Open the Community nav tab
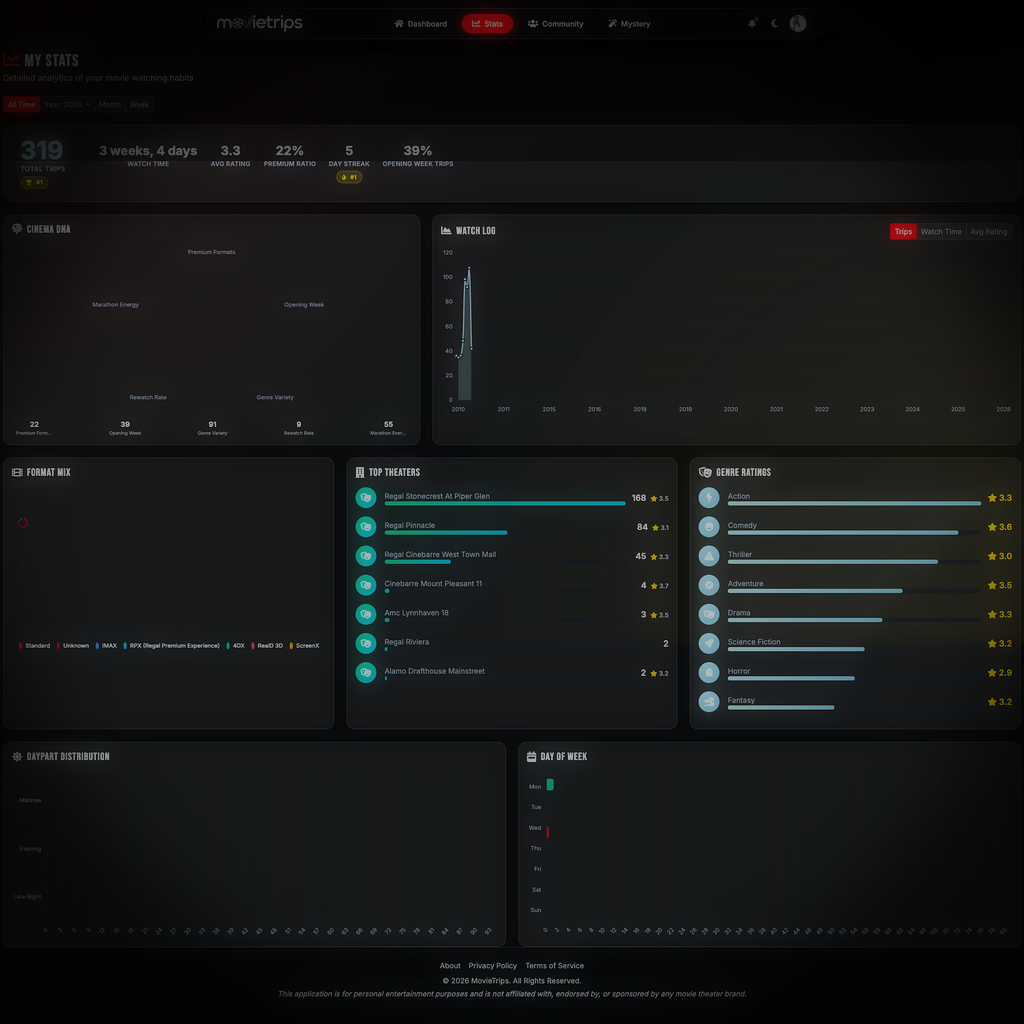1024x1024 pixels. (x=555, y=24)
